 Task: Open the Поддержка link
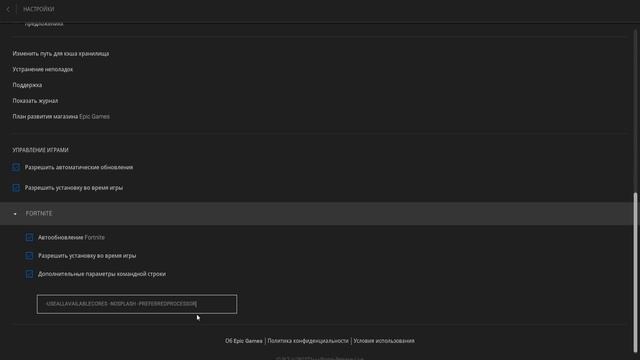point(27,85)
